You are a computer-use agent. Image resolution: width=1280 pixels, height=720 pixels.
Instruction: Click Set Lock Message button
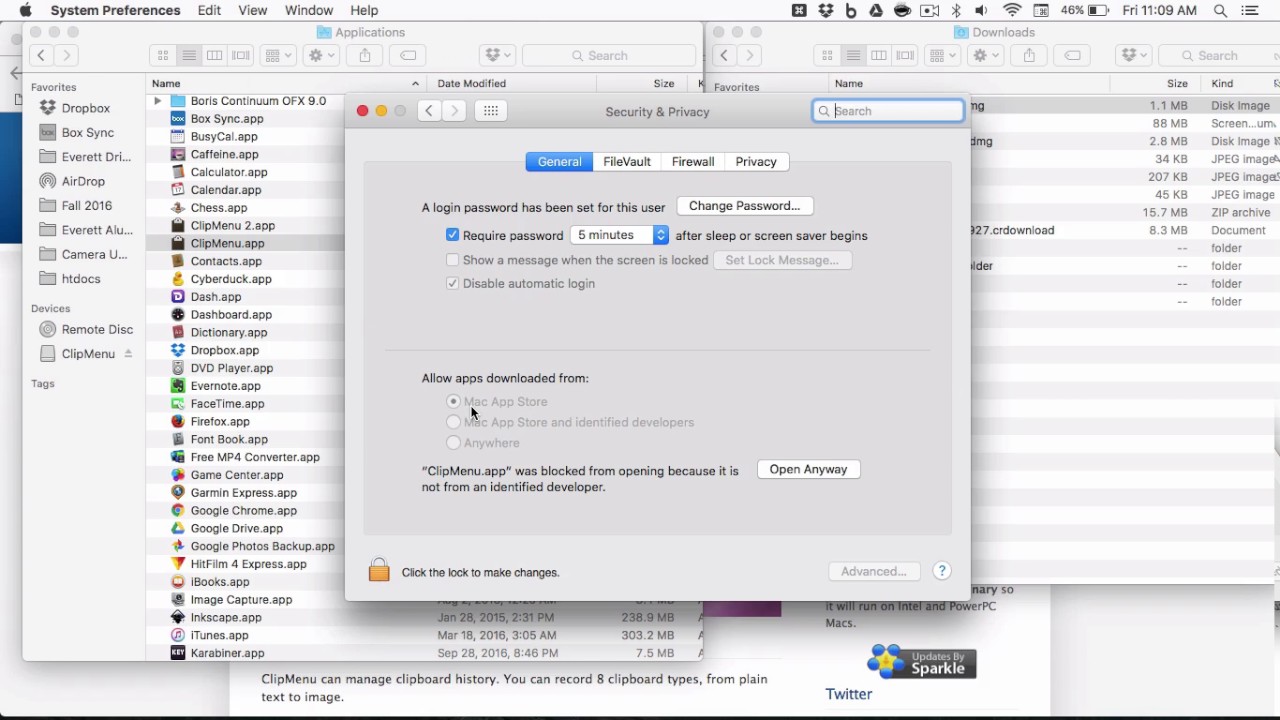782,260
